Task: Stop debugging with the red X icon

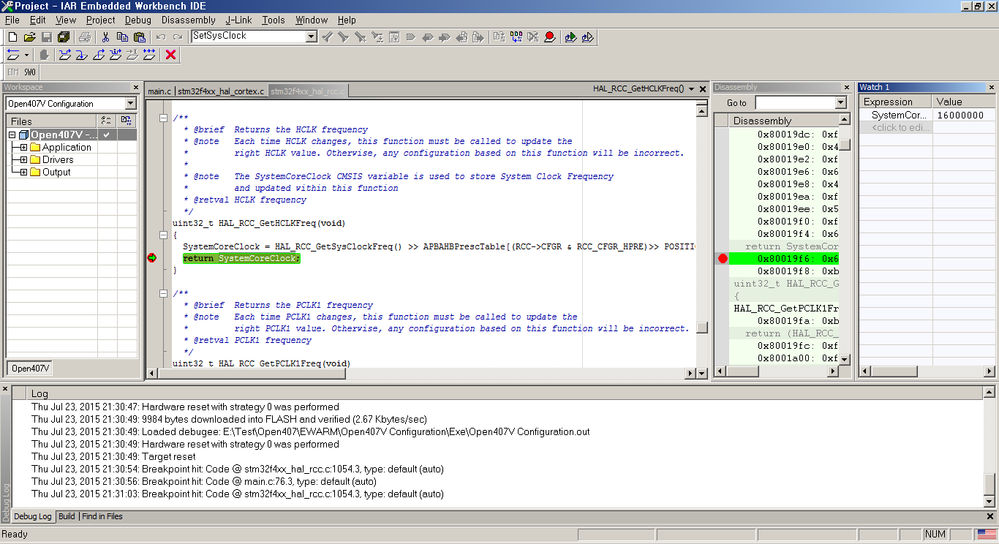Action: pyautogui.click(x=170, y=55)
